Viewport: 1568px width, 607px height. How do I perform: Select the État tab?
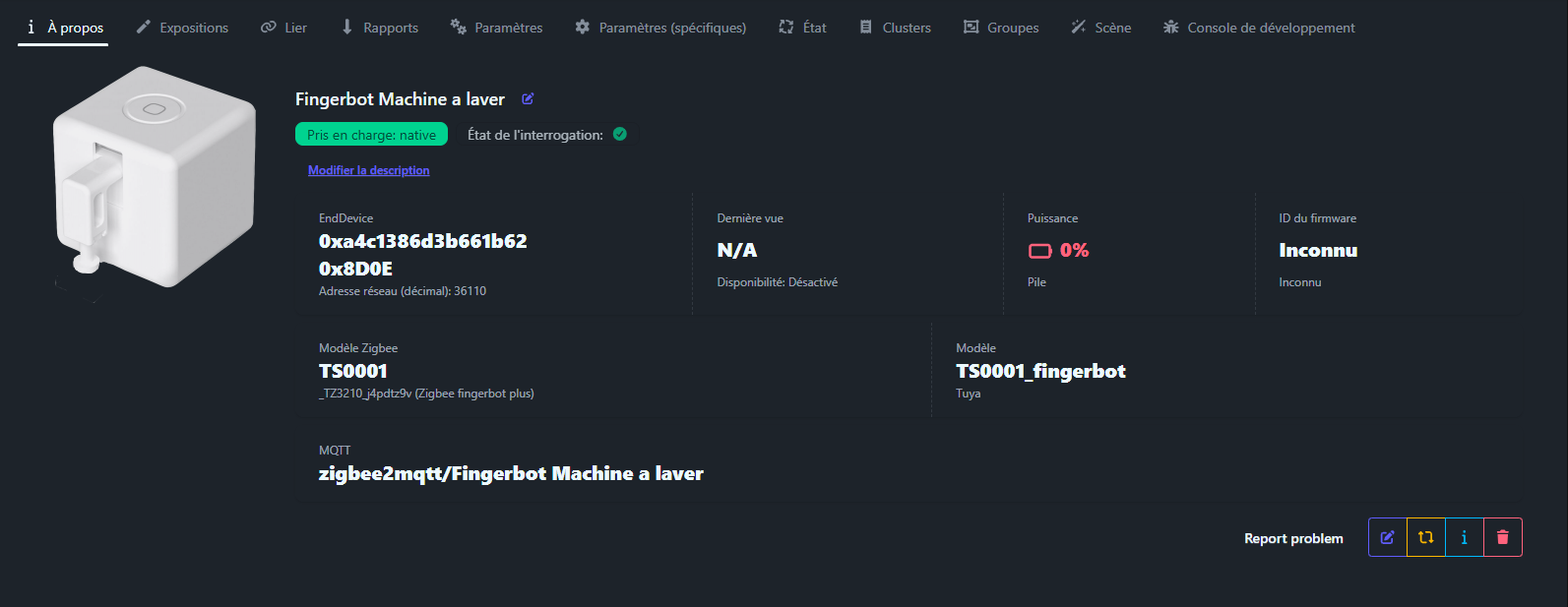[x=802, y=28]
